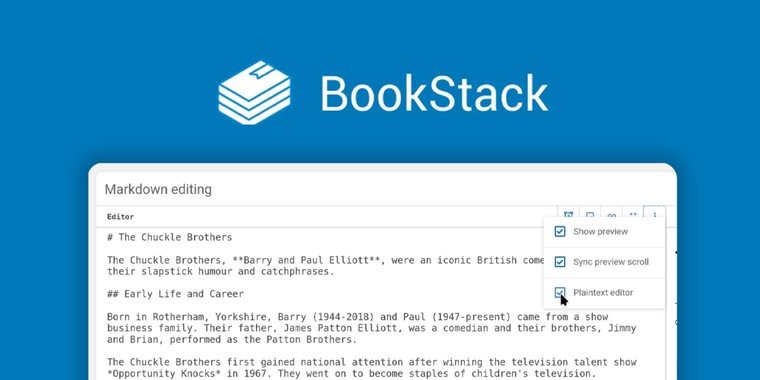This screenshot has height=380, width=760.
Task: Click the large BookStack wordmark text
Action: click(x=434, y=93)
